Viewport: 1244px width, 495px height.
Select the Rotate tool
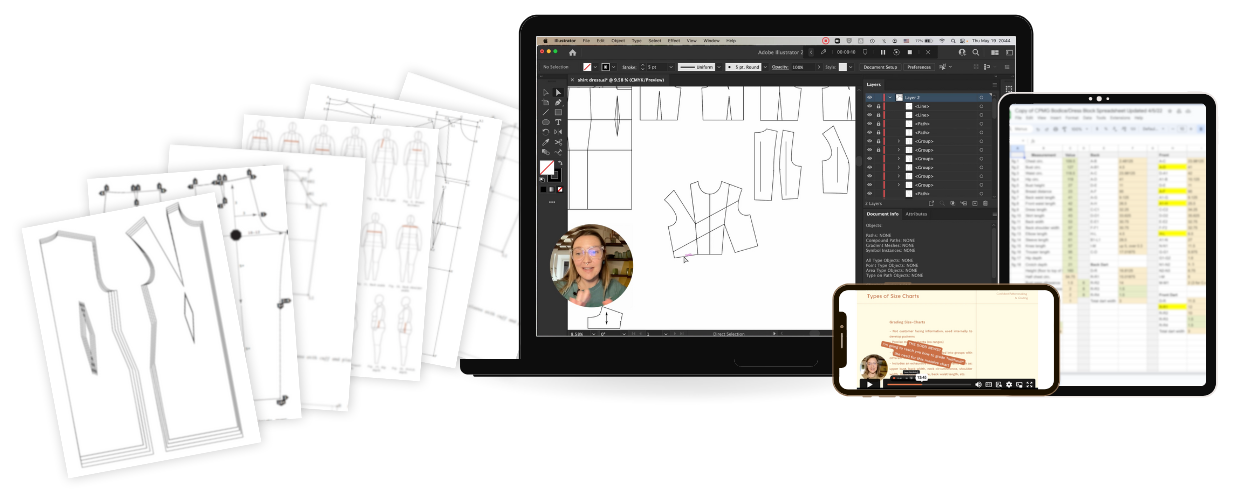[x=546, y=132]
